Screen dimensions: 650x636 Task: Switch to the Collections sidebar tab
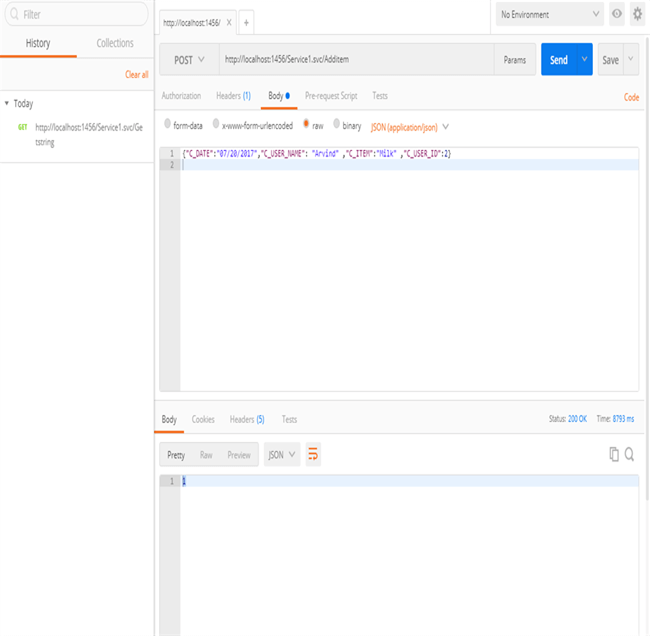click(115, 43)
